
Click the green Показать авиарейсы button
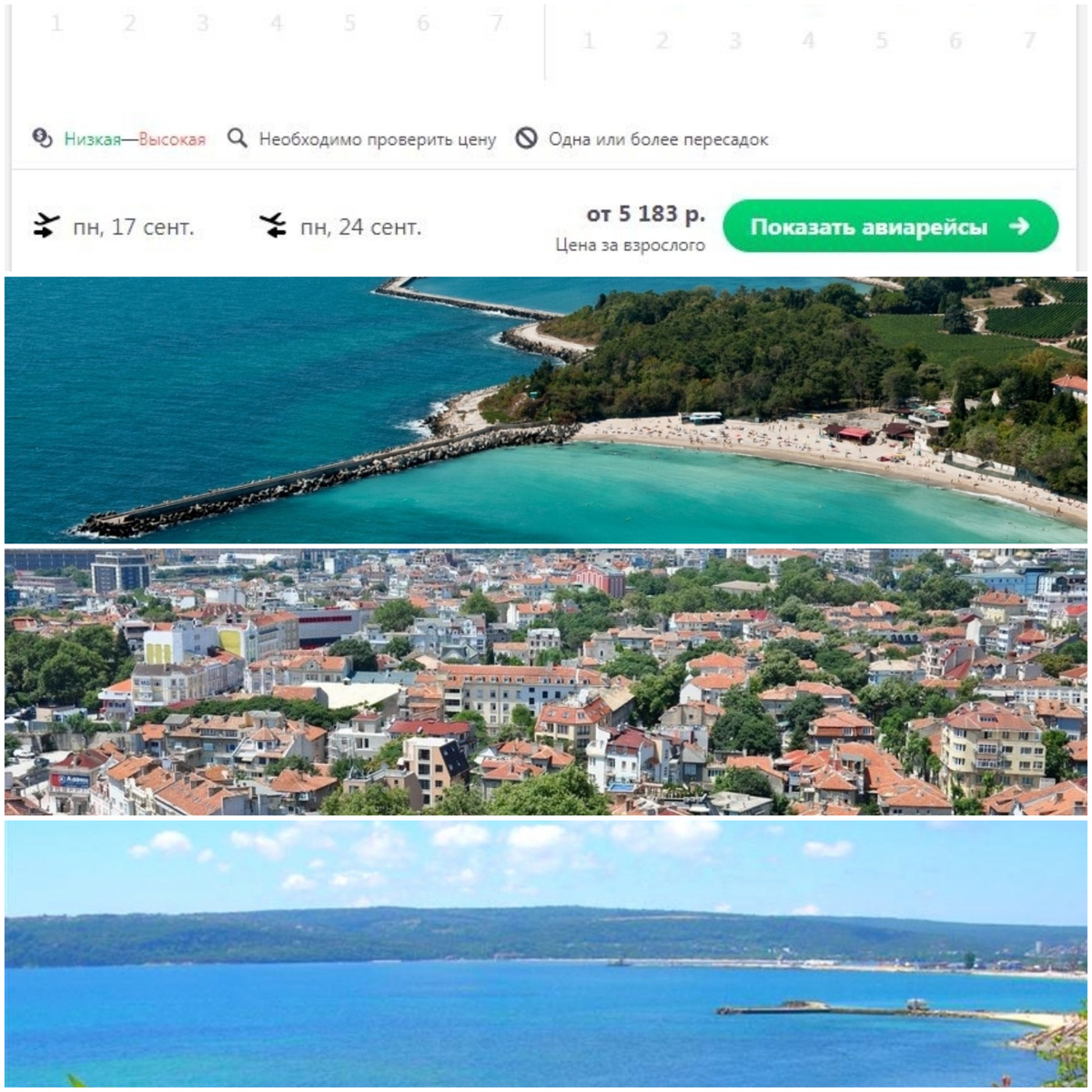(890, 227)
